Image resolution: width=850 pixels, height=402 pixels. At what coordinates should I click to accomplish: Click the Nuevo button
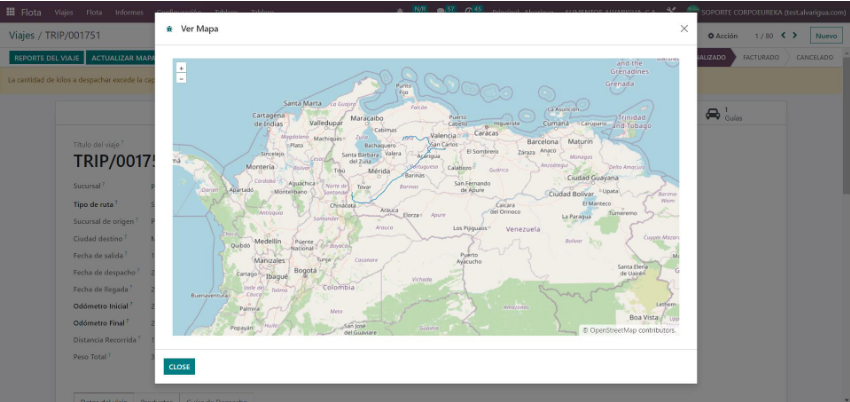pos(826,36)
